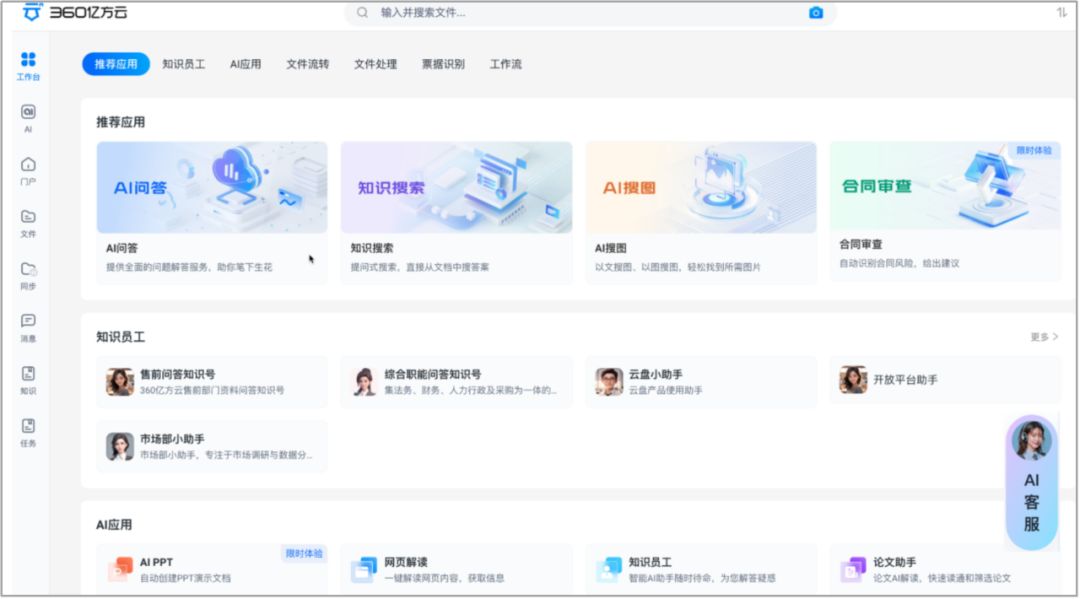Click the AI PPT app icon
1080x599 pixels.
tap(121, 569)
